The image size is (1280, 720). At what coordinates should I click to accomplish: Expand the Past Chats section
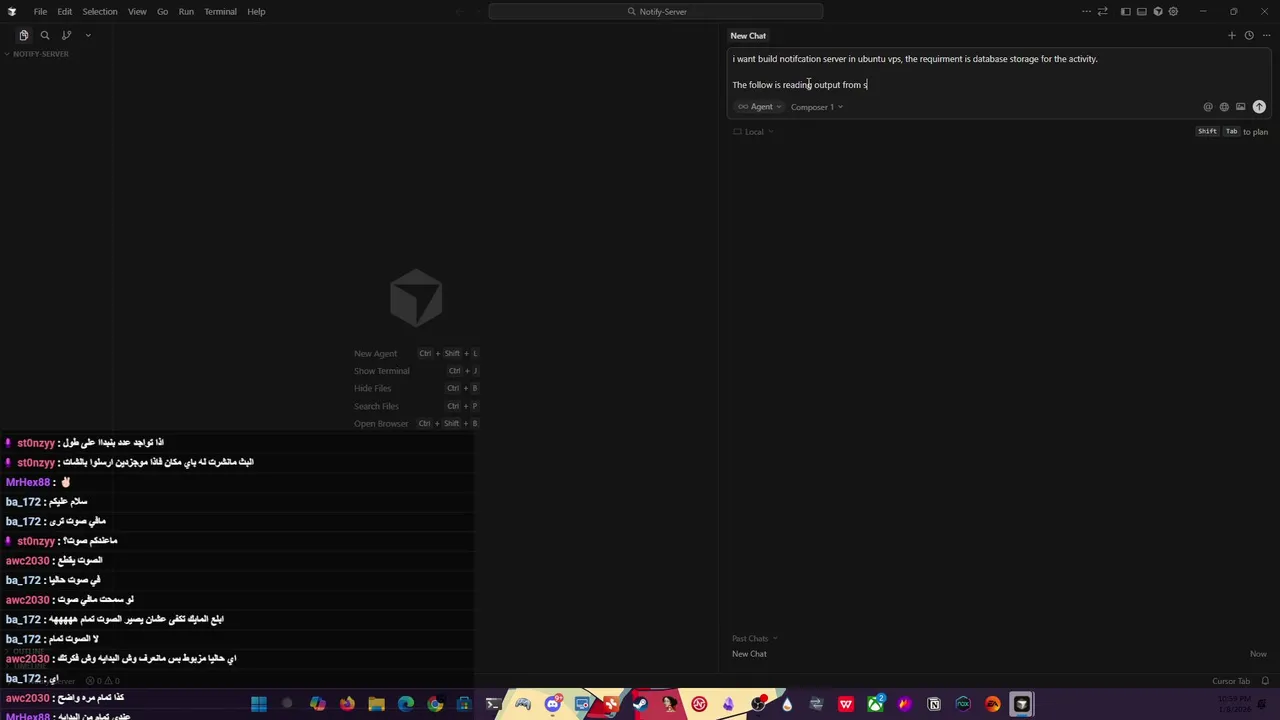tap(754, 638)
